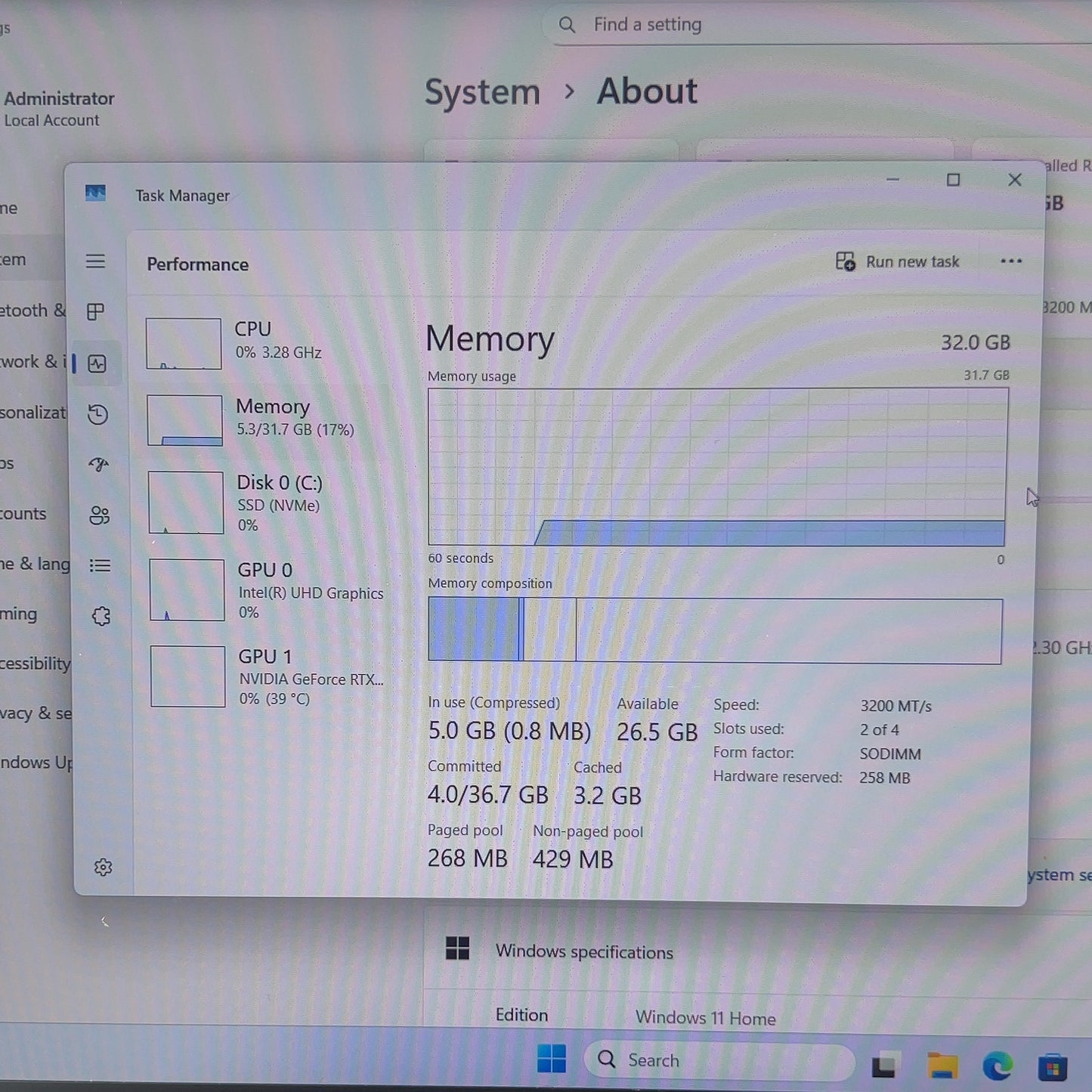Image resolution: width=1092 pixels, height=1092 pixels.
Task: Click the 3200 MT/s speed value
Action: point(896,706)
